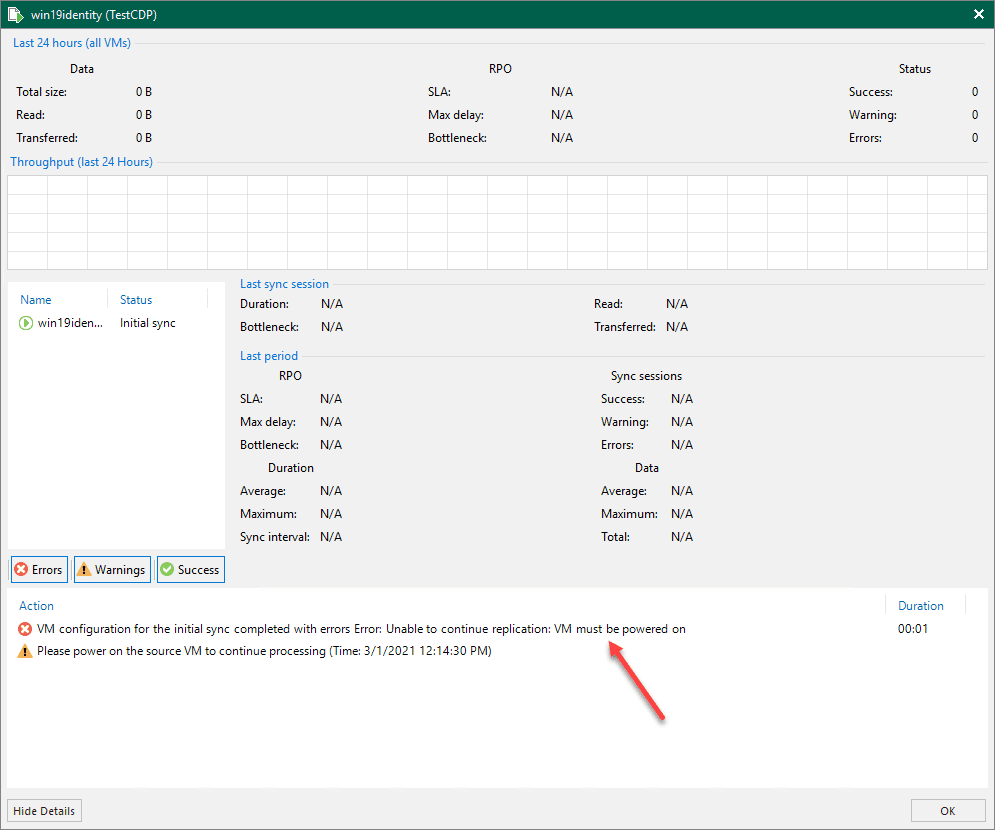Click the Initial sync status text
This screenshot has height=830, width=995.
point(148,323)
